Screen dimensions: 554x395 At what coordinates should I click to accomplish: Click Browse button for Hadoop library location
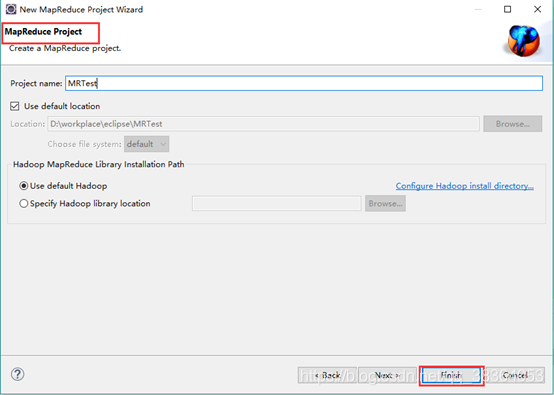(x=385, y=204)
